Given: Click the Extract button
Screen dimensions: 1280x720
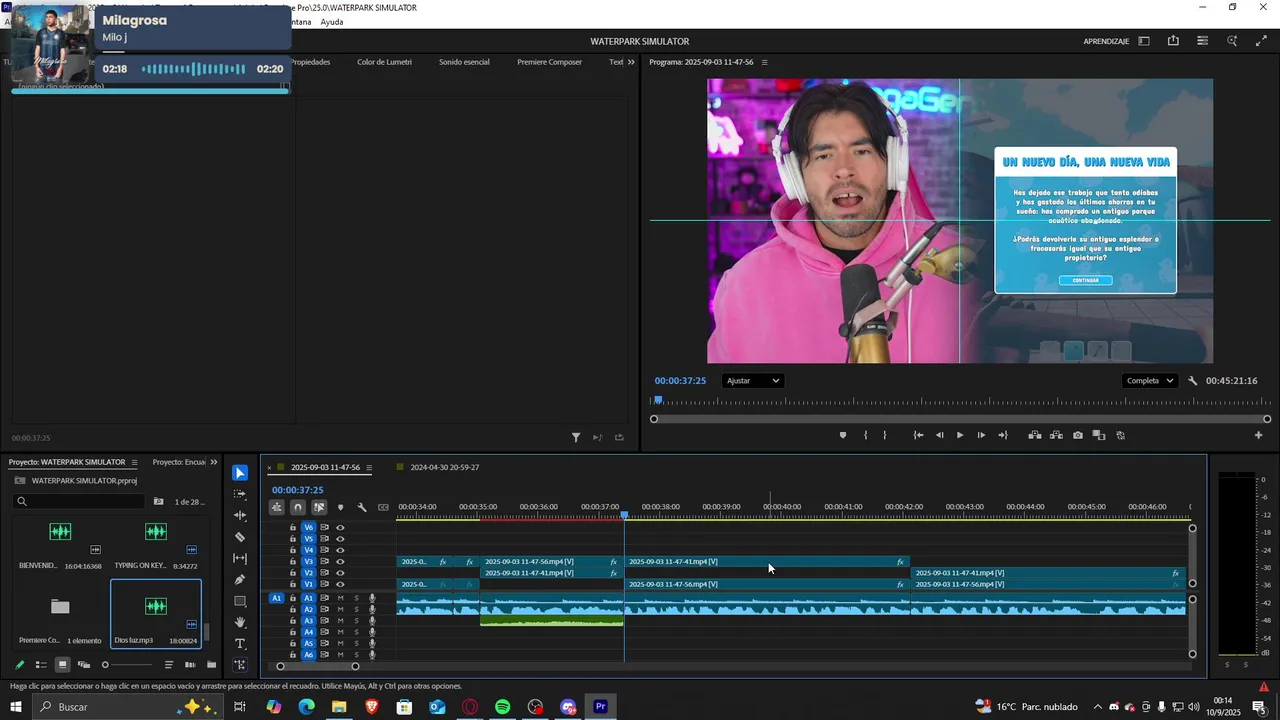Looking at the screenshot, I should (1056, 435).
